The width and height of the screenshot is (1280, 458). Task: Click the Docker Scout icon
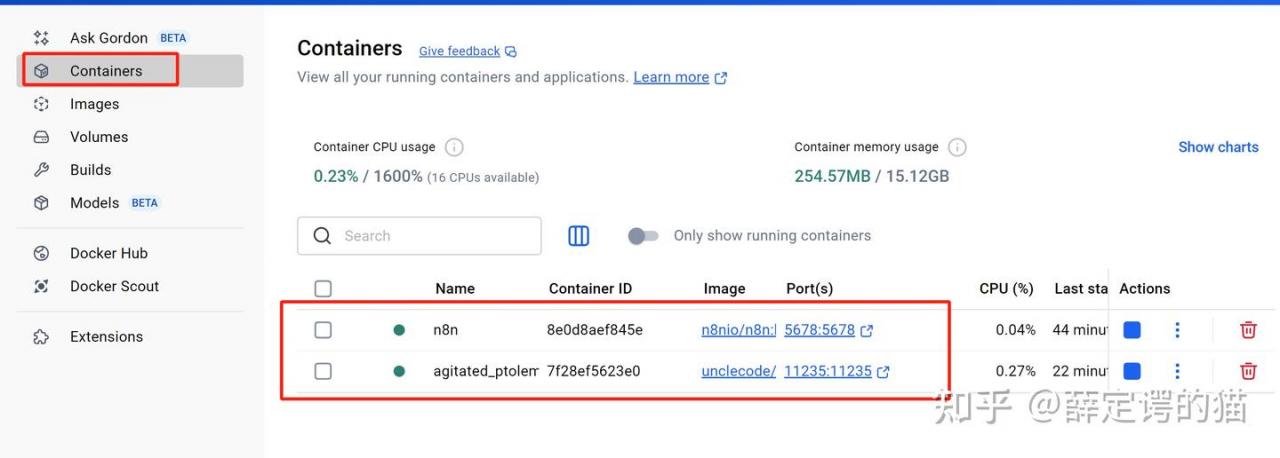pos(41,286)
